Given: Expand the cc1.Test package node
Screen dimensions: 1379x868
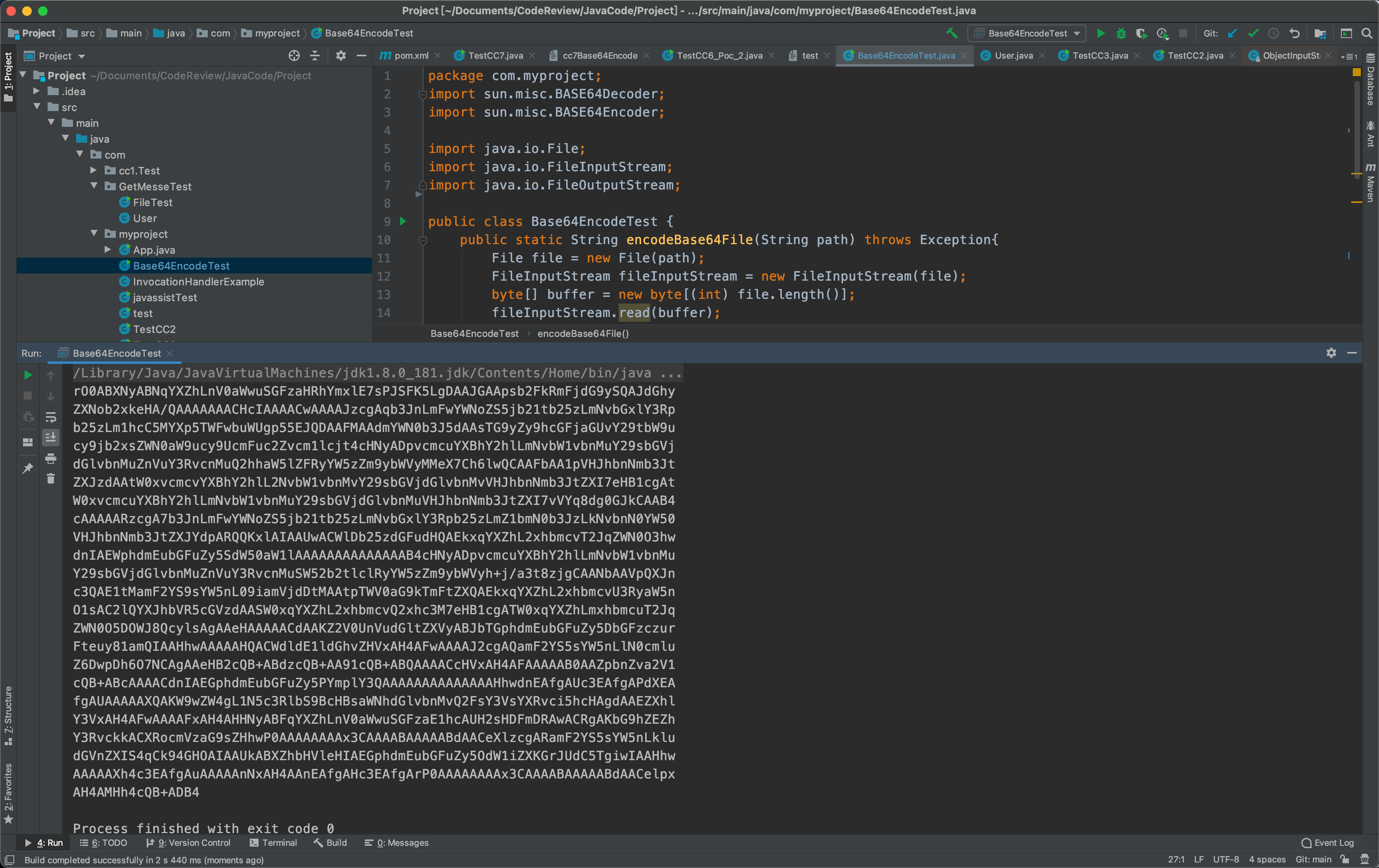Looking at the screenshot, I should click(93, 170).
